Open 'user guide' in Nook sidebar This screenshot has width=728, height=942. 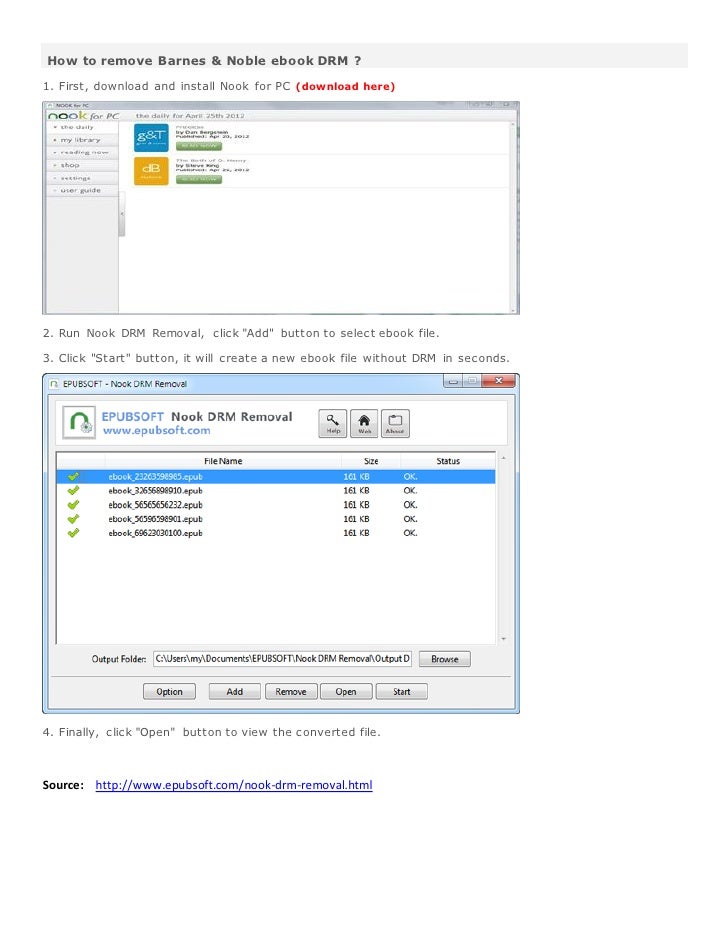click(80, 190)
